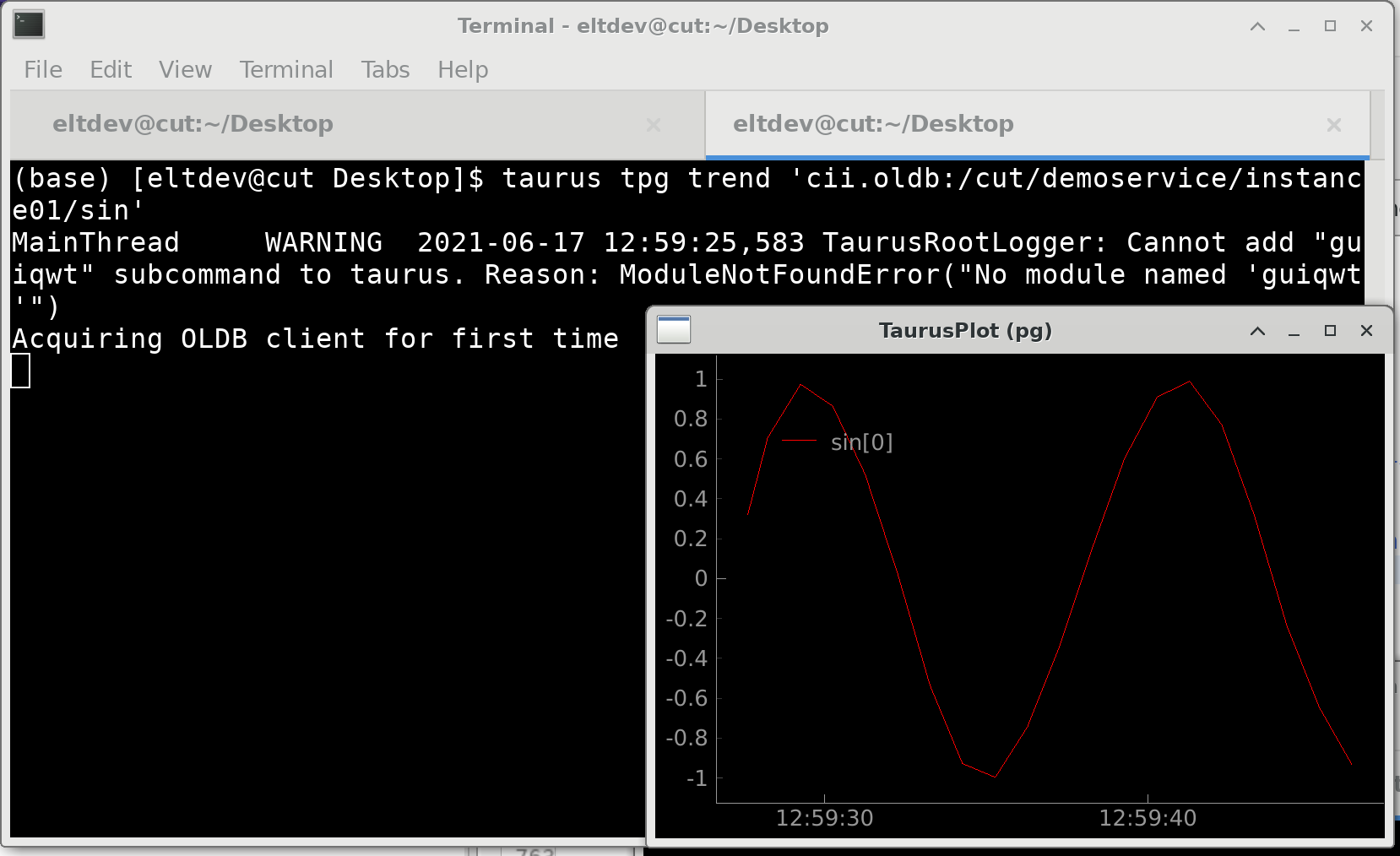Image resolution: width=1400 pixels, height=856 pixels.
Task: Close the active eltdev@cut:~/Desktop tab
Action: tap(1335, 125)
